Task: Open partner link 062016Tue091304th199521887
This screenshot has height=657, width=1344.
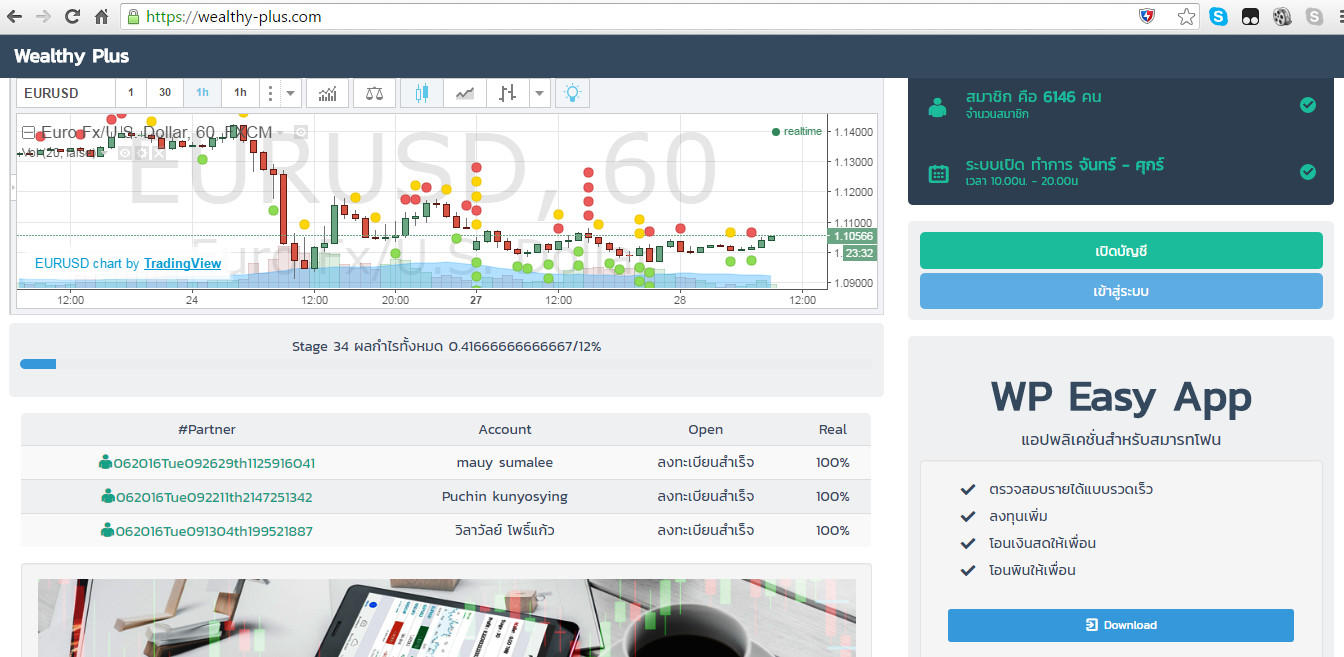Action: (x=214, y=531)
